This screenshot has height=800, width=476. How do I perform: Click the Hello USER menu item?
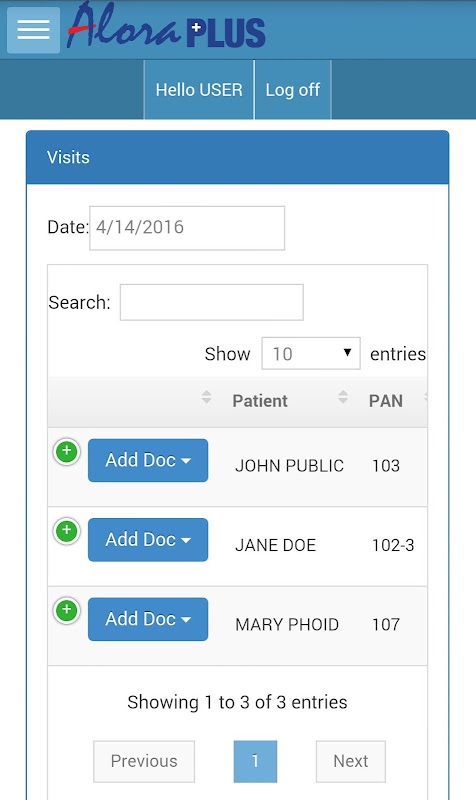pos(199,90)
